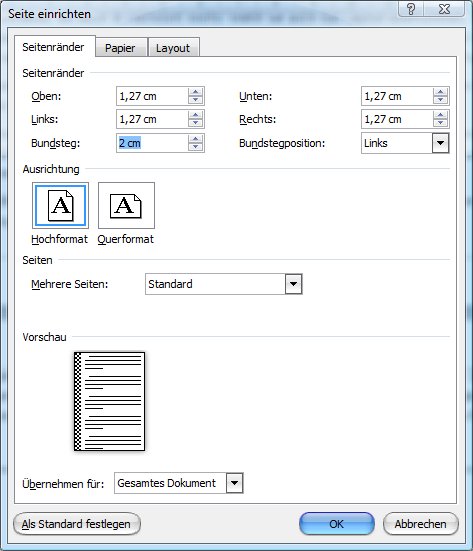This screenshot has width=473, height=551.
Task: Switch to the Layout tab
Action: (173, 48)
